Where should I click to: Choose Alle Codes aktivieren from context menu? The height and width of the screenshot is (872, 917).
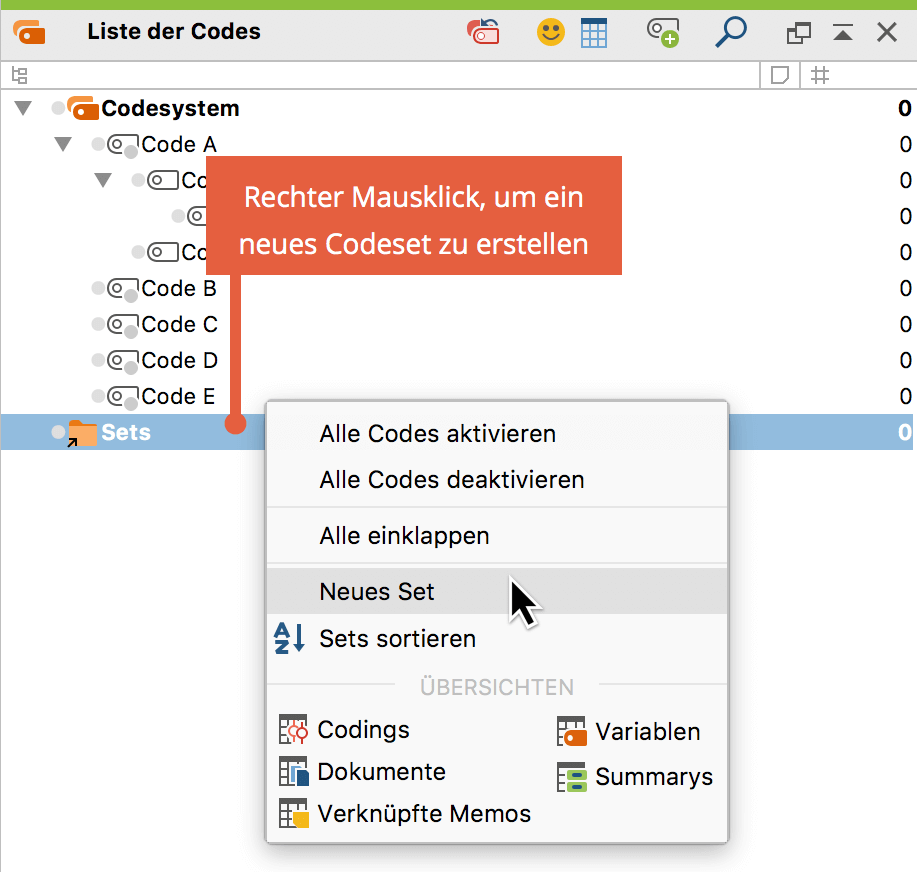(x=497, y=434)
